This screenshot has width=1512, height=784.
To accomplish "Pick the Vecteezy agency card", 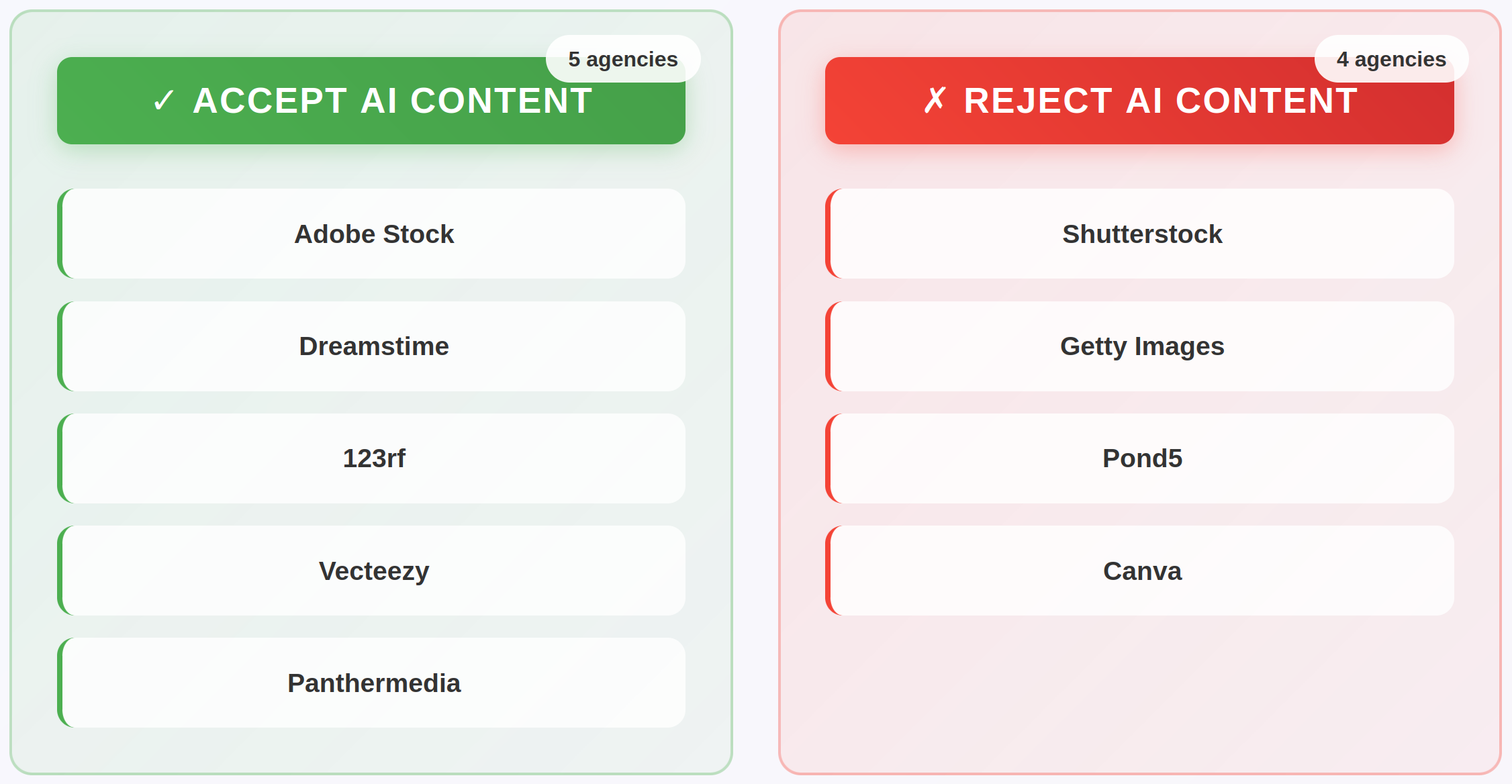I will coord(373,571).
